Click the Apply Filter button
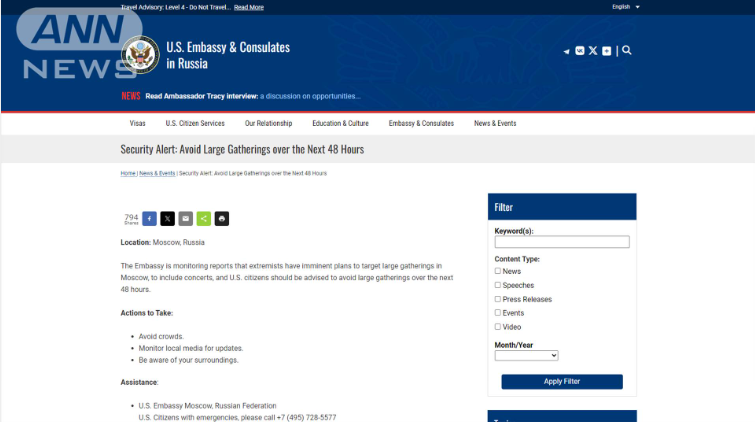This screenshot has width=755, height=422. pyautogui.click(x=562, y=382)
